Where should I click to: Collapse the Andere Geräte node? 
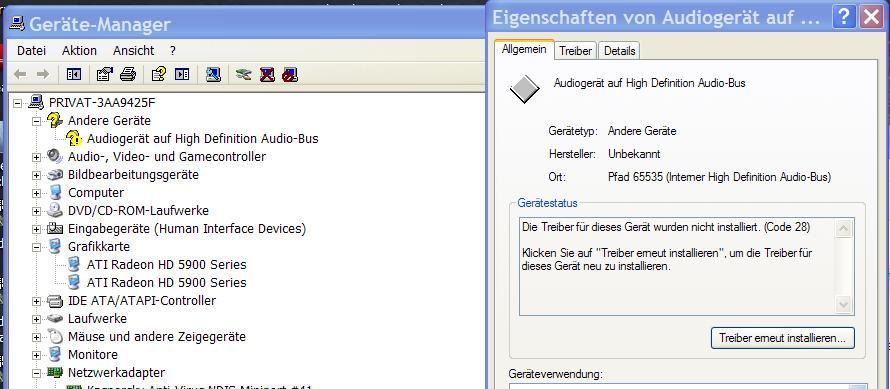36,121
